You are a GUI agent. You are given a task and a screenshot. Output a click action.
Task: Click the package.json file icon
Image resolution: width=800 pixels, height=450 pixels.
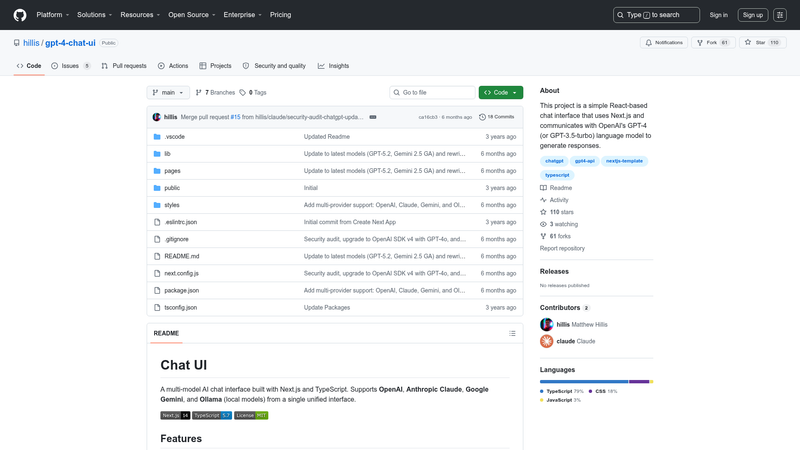(x=157, y=290)
